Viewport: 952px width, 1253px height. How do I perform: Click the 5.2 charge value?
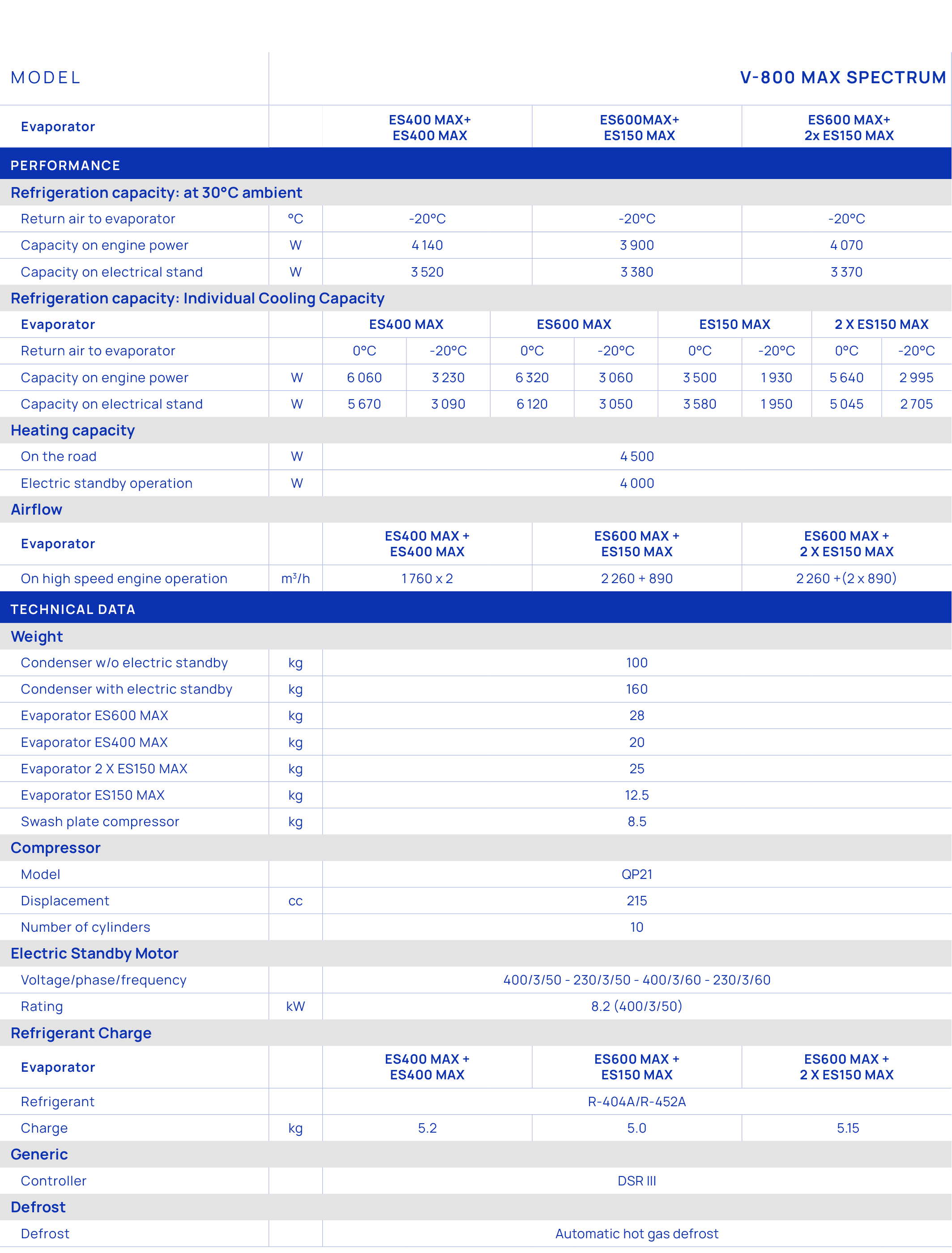pyautogui.click(x=427, y=1128)
